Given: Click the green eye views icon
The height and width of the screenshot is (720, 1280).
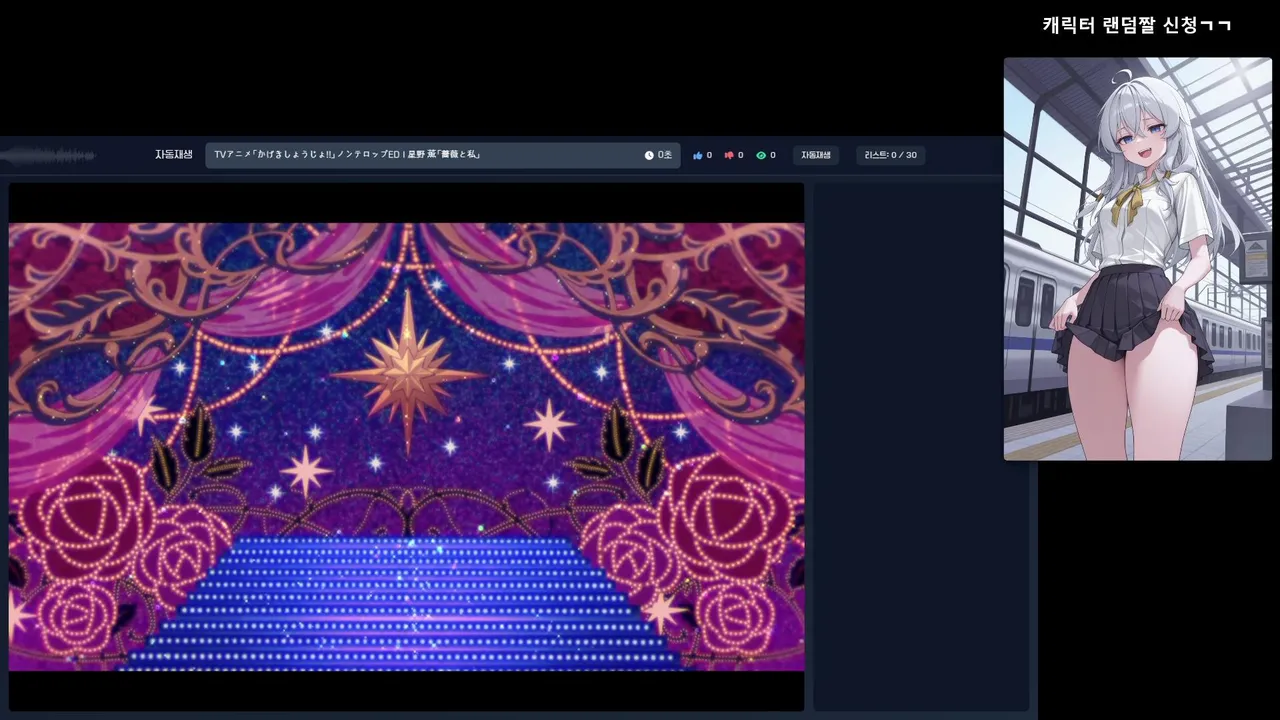Looking at the screenshot, I should click(x=761, y=155).
